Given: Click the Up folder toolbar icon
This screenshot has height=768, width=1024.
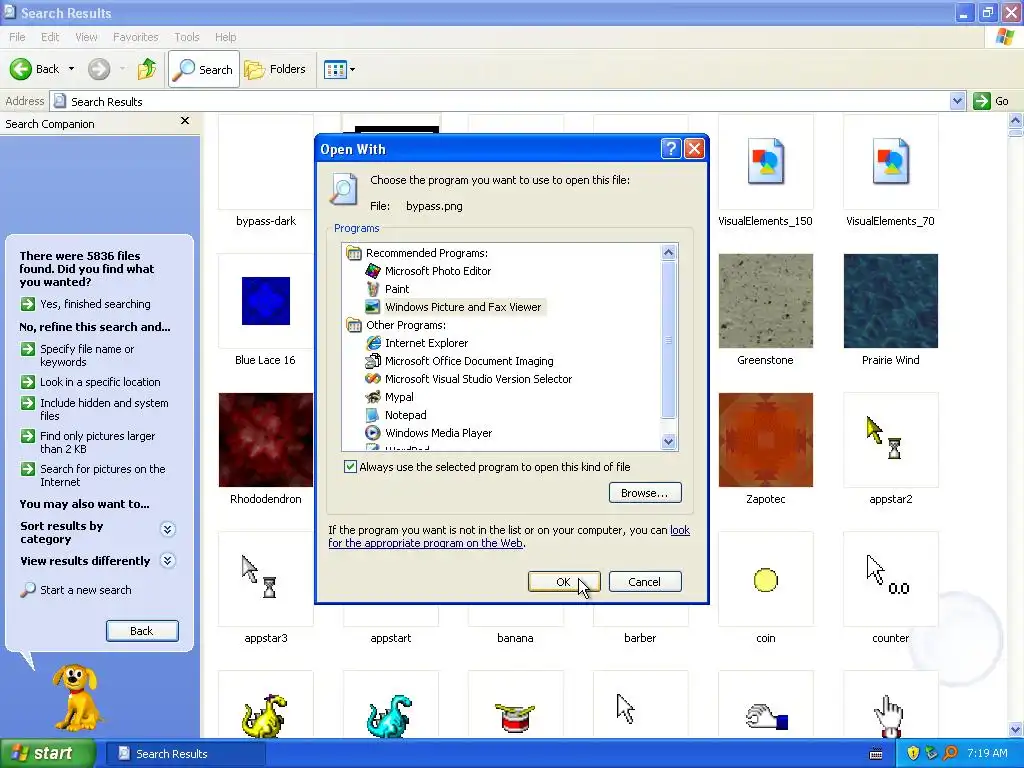Looking at the screenshot, I should (147, 69).
